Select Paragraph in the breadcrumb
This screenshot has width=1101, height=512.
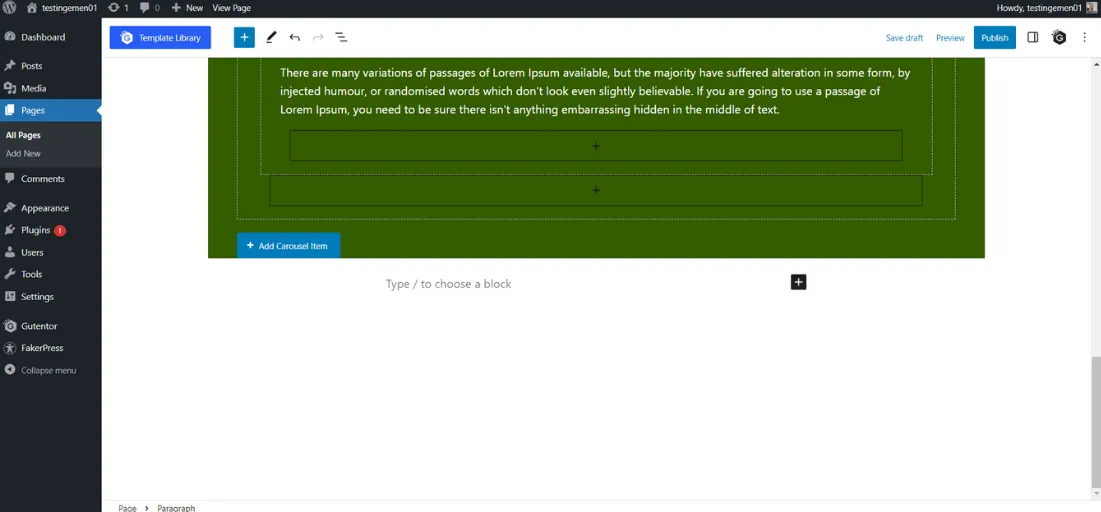click(176, 508)
